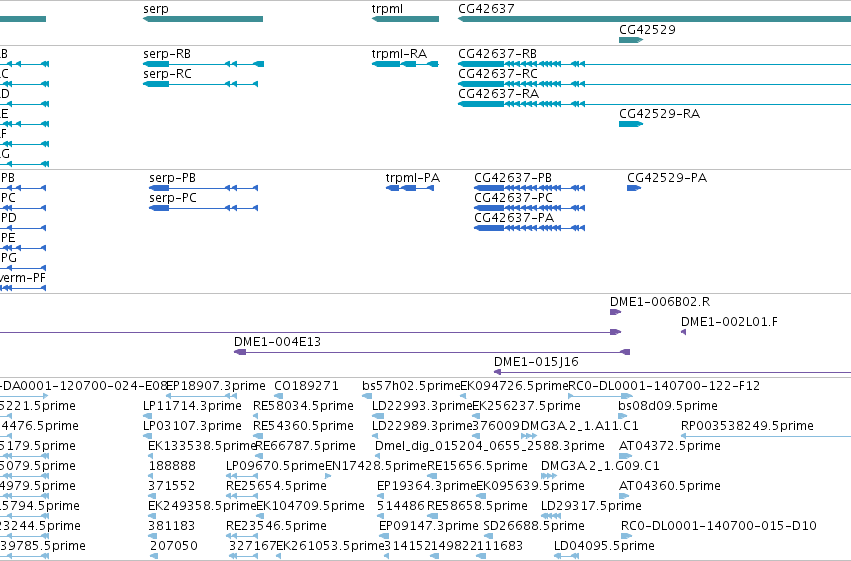Click the DME1-004E13 feature label

pos(277,342)
